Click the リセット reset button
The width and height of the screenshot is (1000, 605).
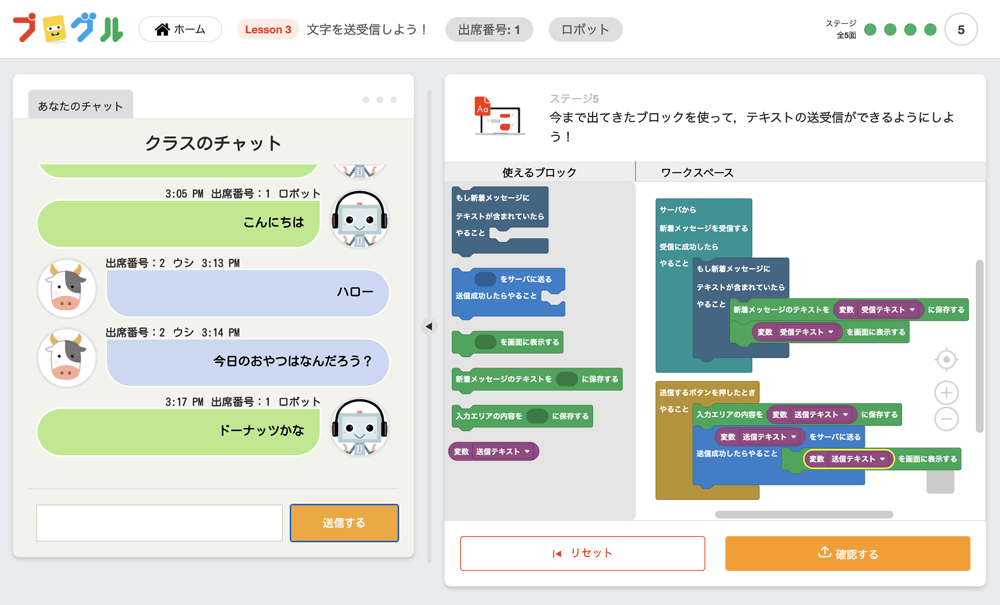click(582, 553)
